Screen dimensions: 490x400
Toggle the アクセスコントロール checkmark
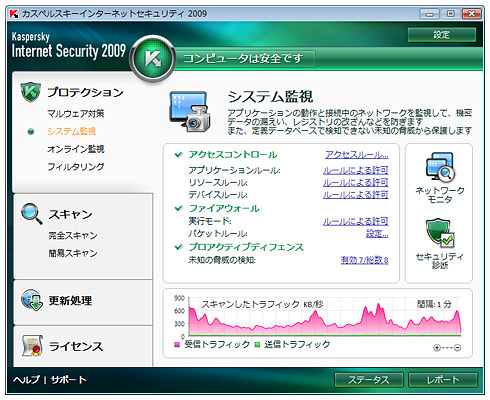pos(179,154)
